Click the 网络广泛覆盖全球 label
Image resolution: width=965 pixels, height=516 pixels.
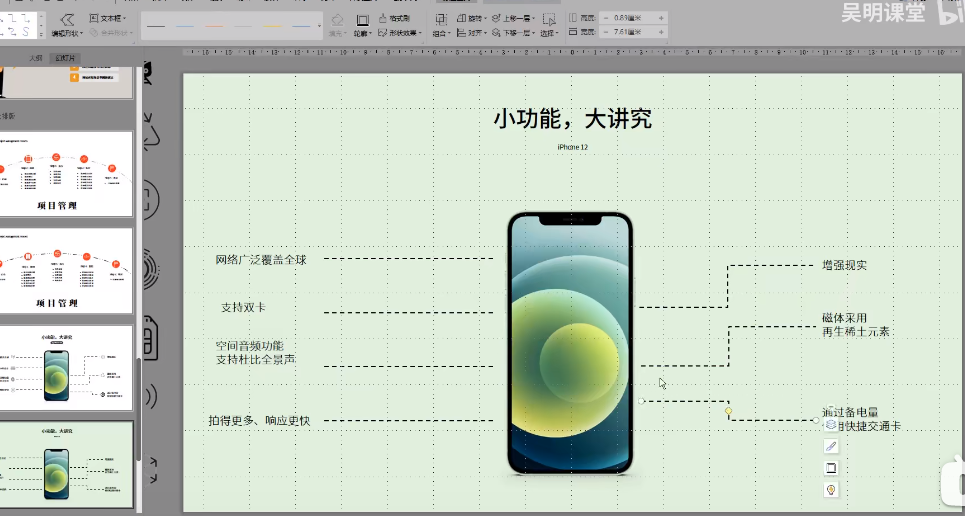pyautogui.click(x=261, y=260)
